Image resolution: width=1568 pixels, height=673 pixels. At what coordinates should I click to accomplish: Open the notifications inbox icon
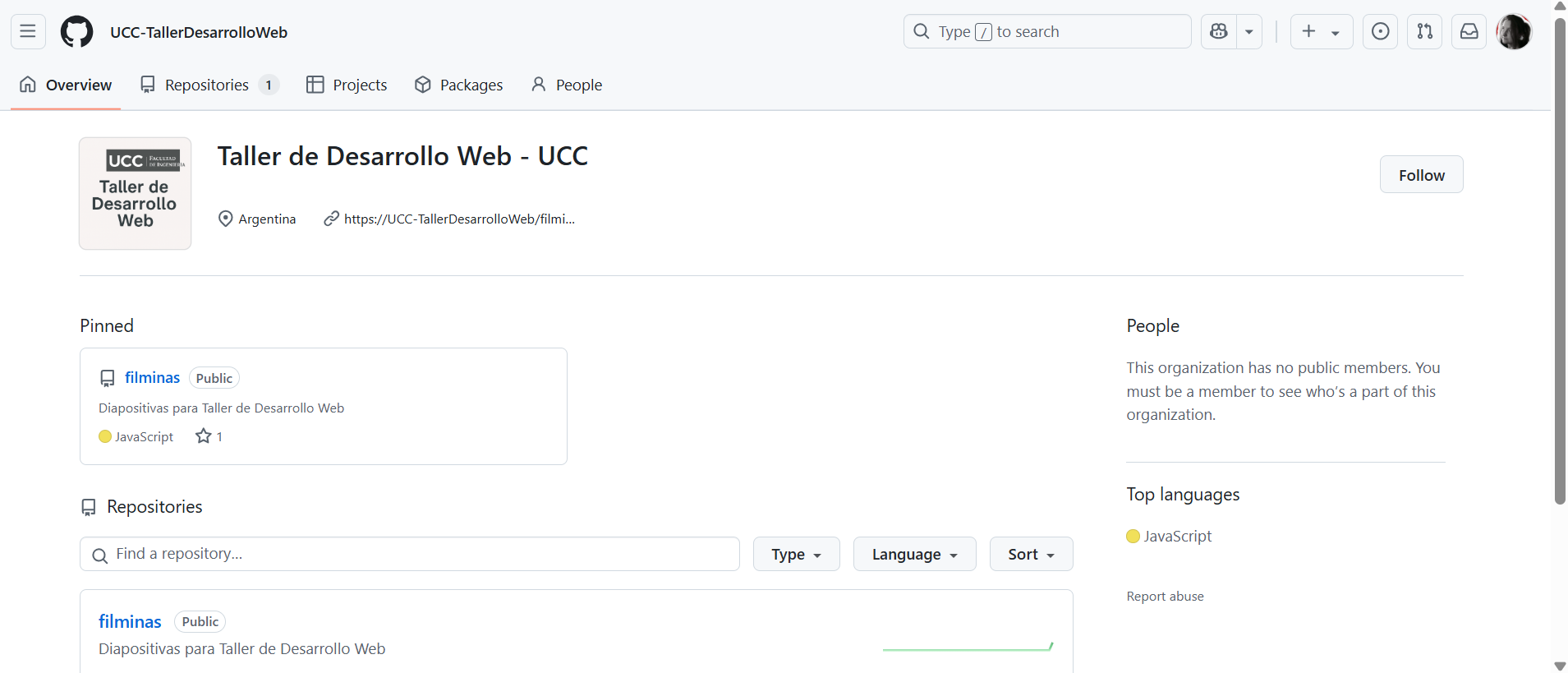(1469, 32)
